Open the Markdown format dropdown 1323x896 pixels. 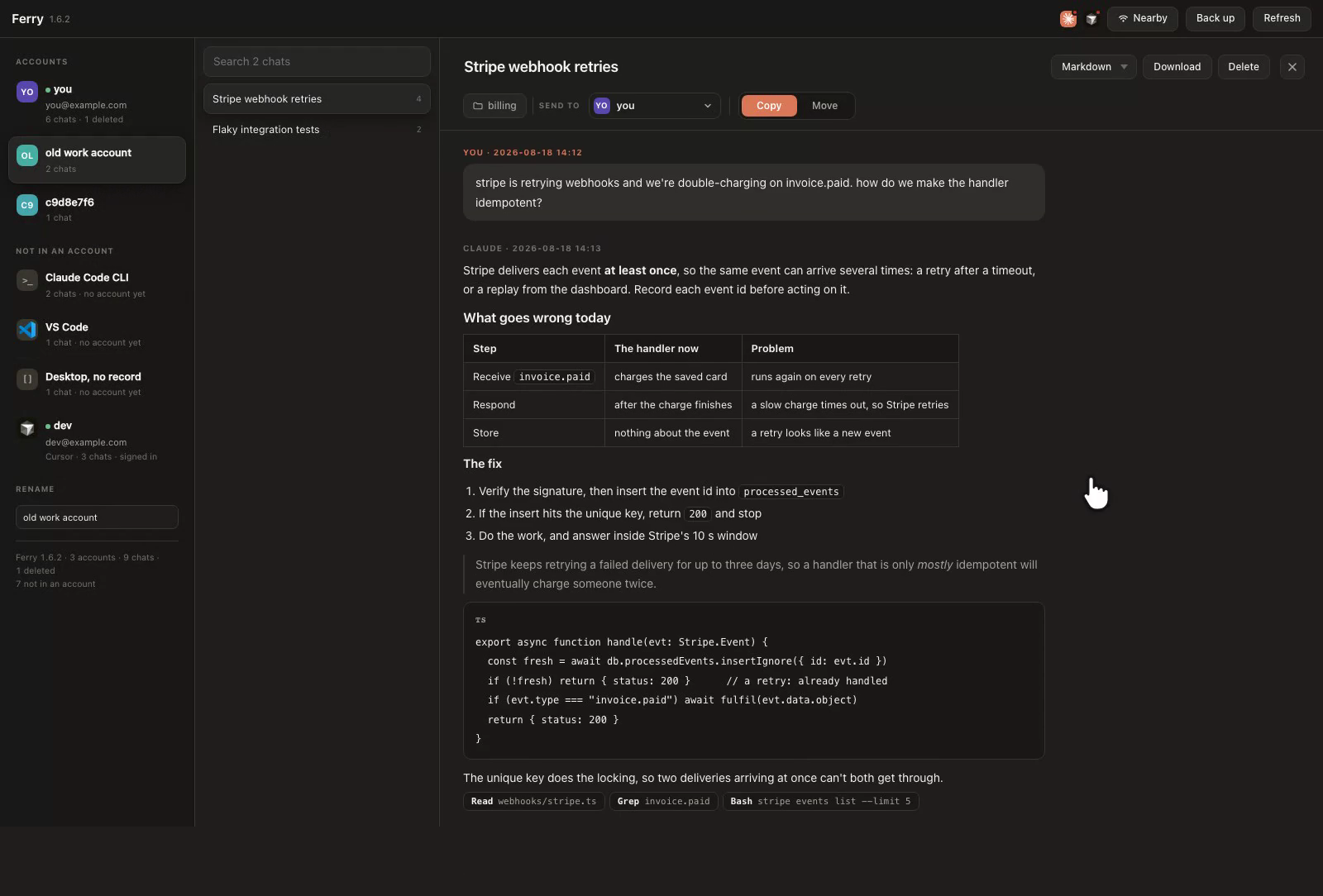pos(1093,67)
